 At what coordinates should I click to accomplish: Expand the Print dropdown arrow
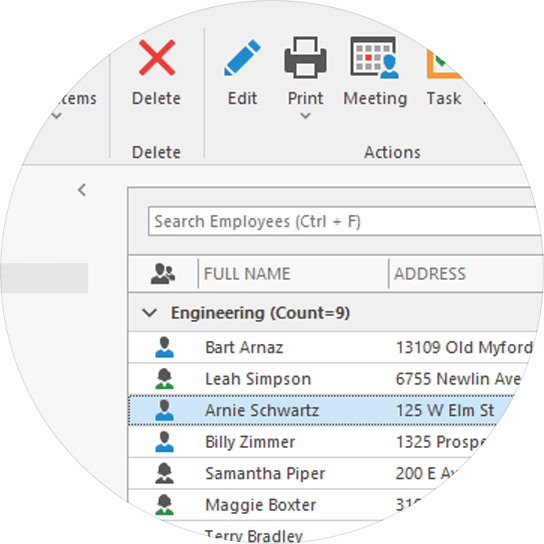(305, 116)
